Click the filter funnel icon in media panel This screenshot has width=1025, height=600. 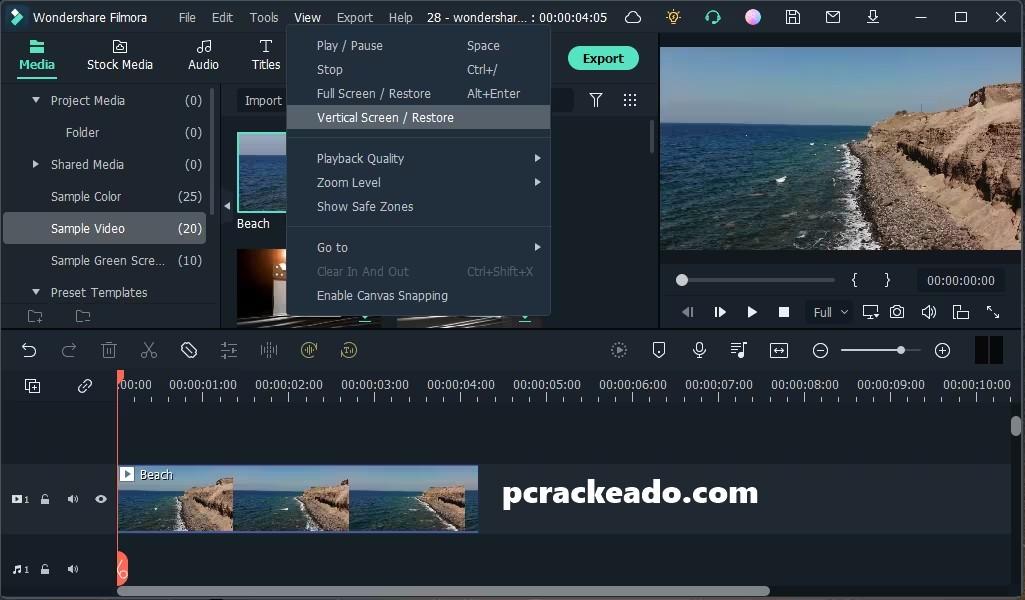coord(596,100)
